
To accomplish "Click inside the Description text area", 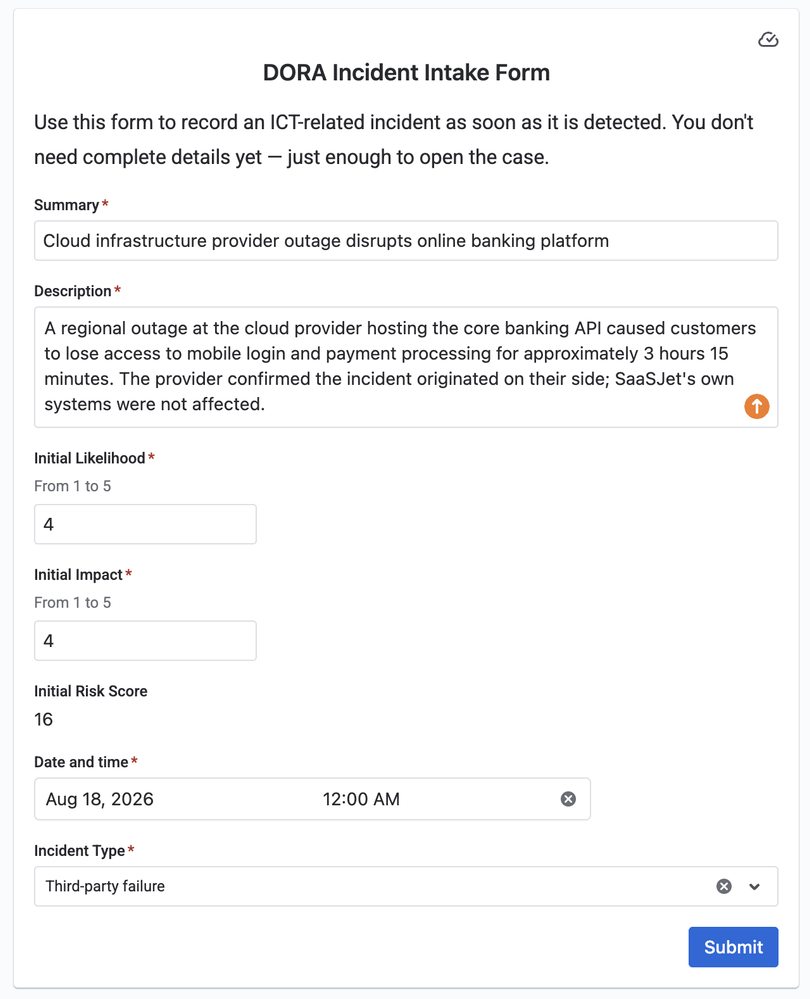I will 406,367.
